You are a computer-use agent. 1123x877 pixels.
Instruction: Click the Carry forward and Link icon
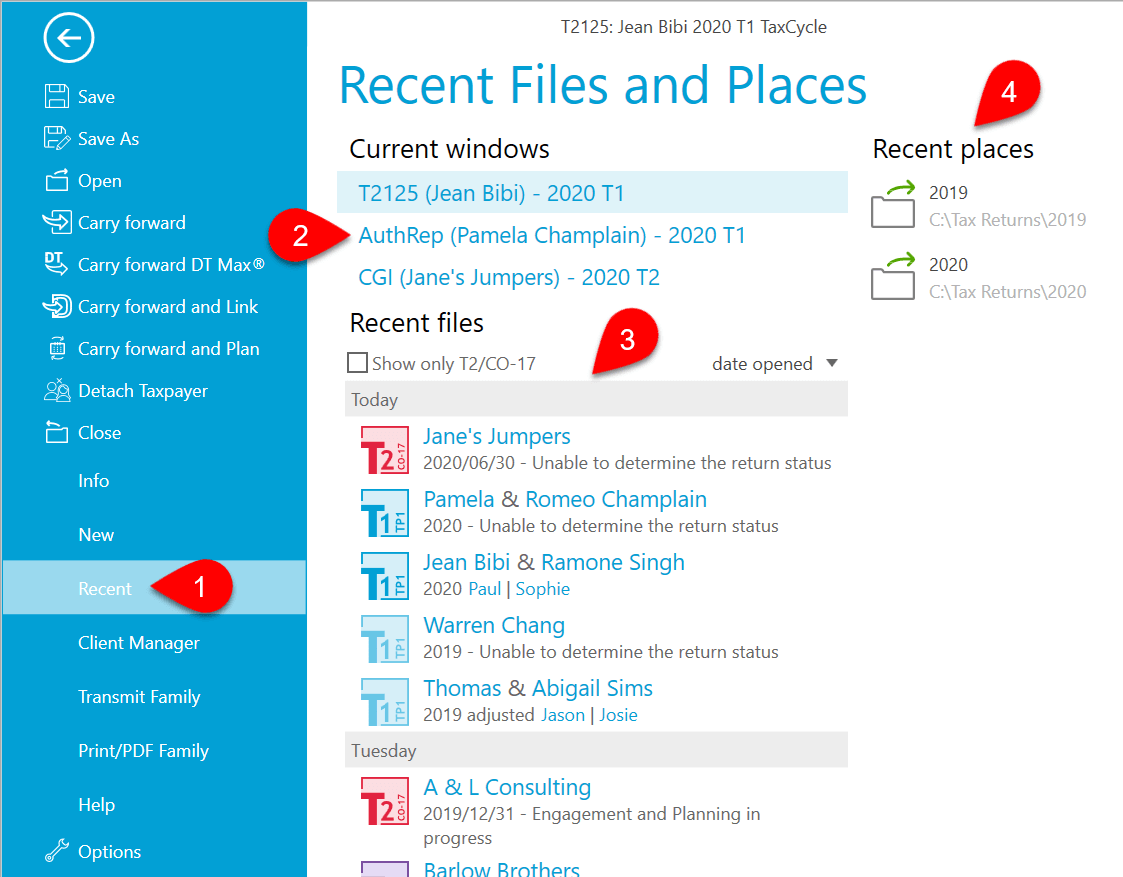tap(57, 306)
